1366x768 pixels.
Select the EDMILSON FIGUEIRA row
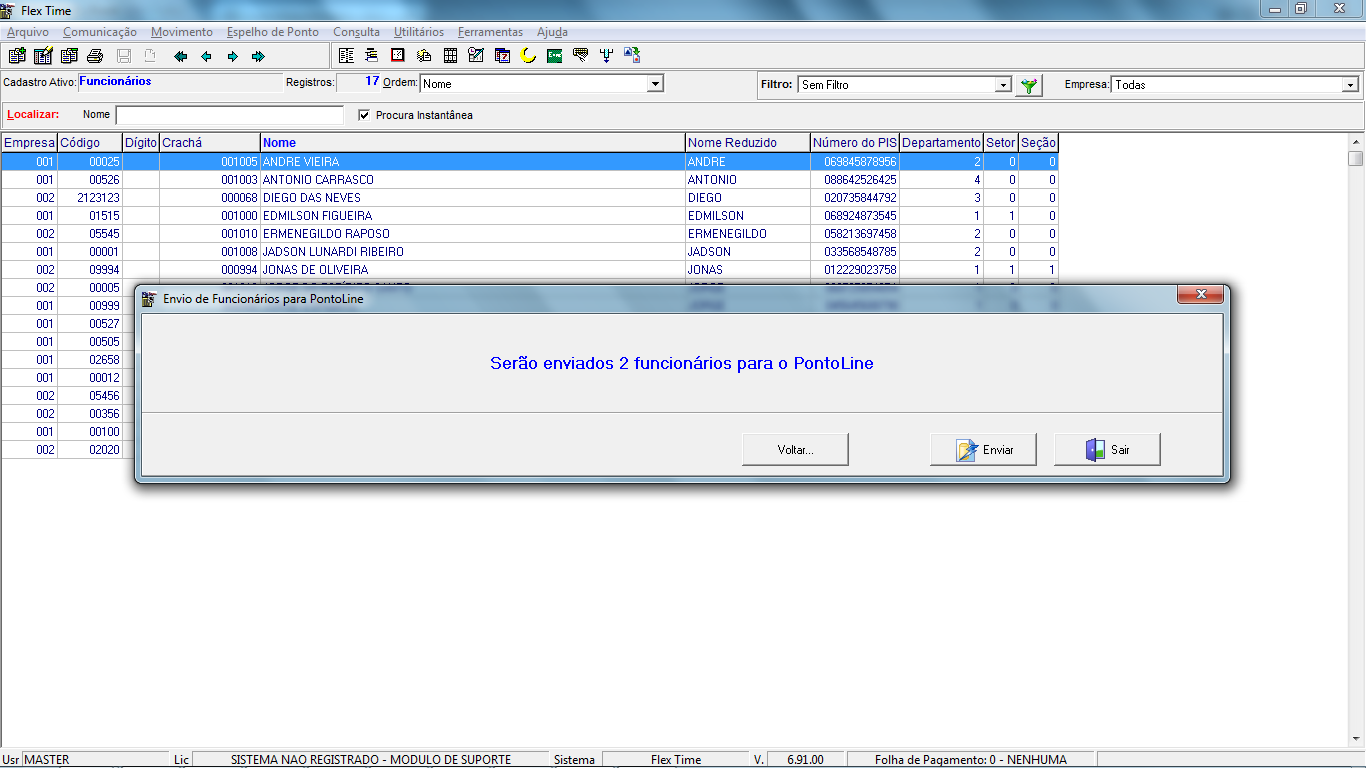pyautogui.click(x=529, y=216)
